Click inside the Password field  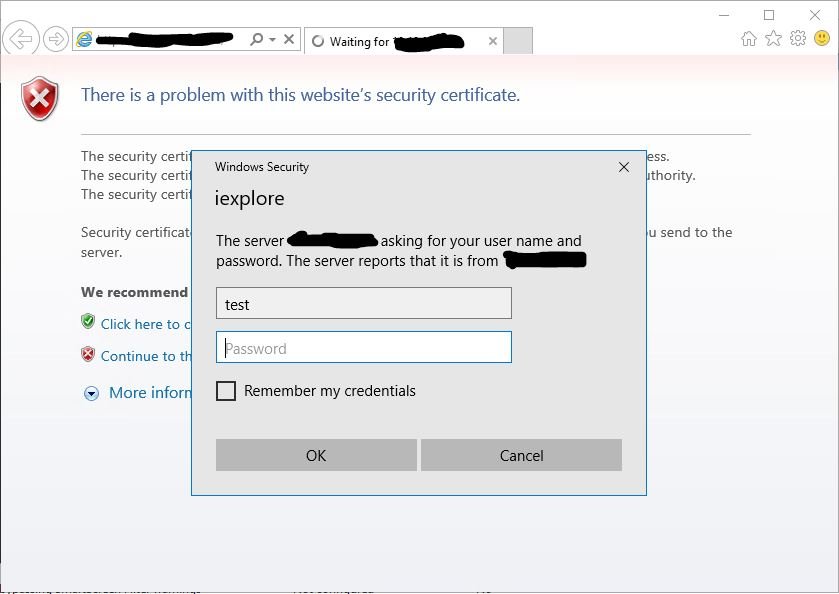pos(363,347)
